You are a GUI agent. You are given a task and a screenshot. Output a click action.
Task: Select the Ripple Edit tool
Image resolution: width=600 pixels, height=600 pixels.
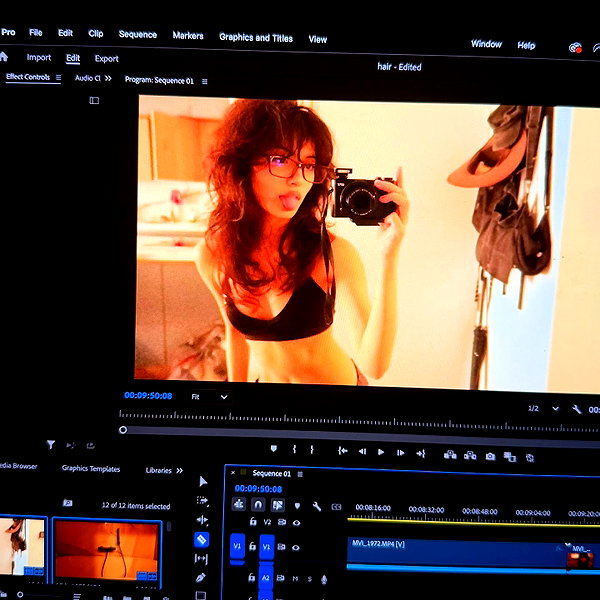202,520
